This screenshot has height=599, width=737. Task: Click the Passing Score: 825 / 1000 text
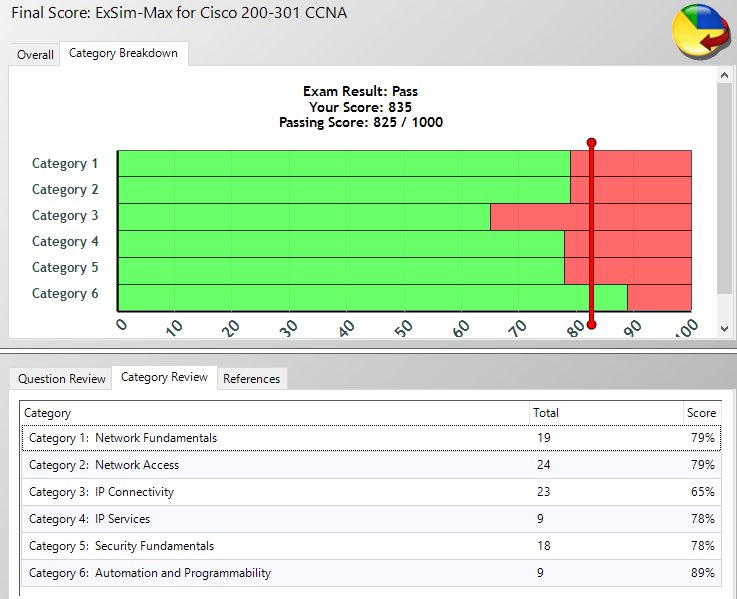(x=361, y=123)
